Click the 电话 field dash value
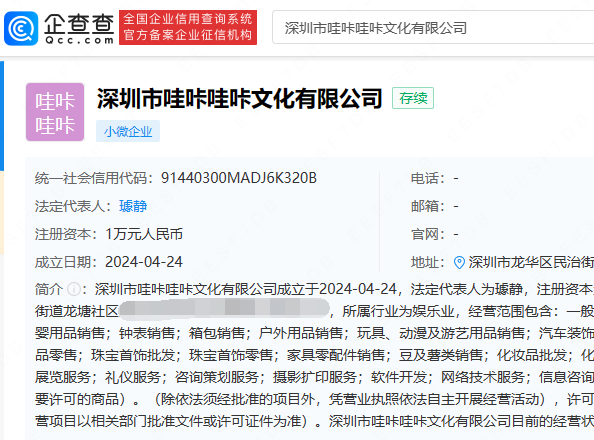 (456, 178)
